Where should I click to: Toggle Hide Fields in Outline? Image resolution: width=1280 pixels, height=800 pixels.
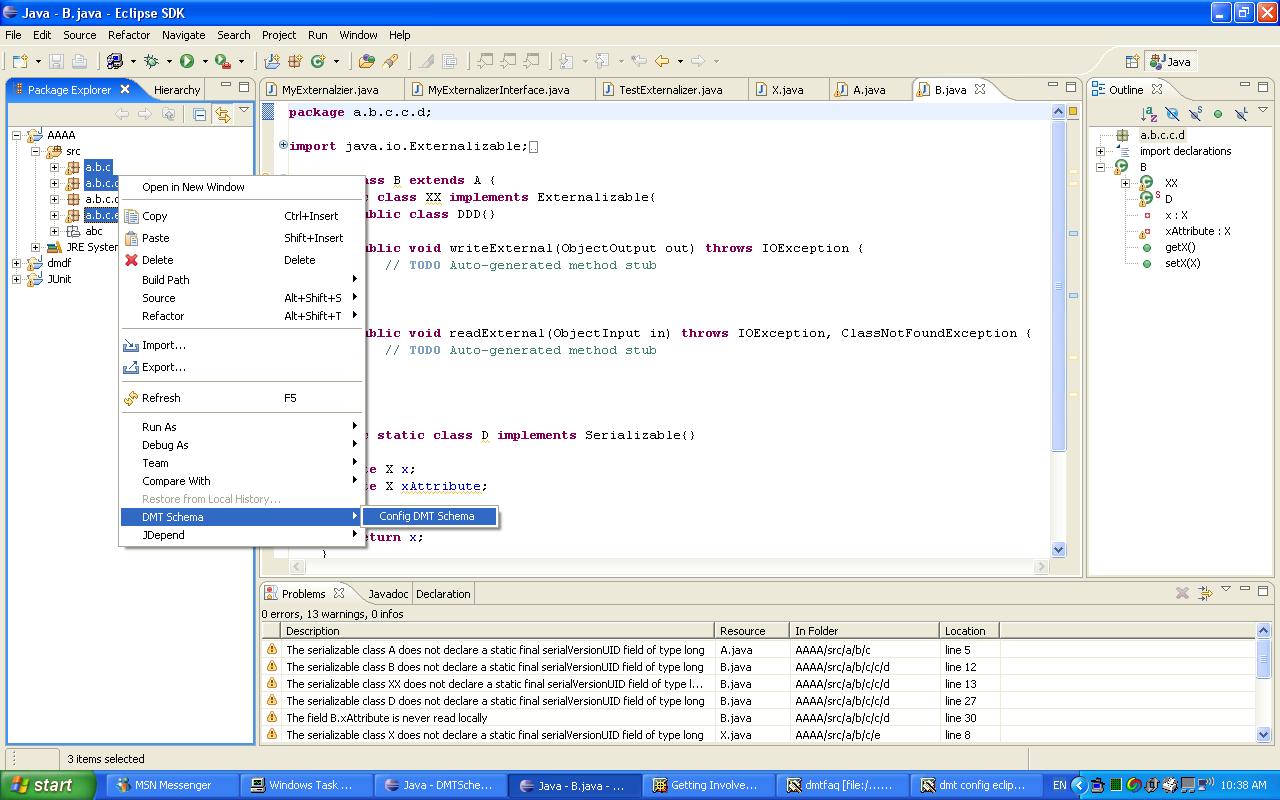1172,114
